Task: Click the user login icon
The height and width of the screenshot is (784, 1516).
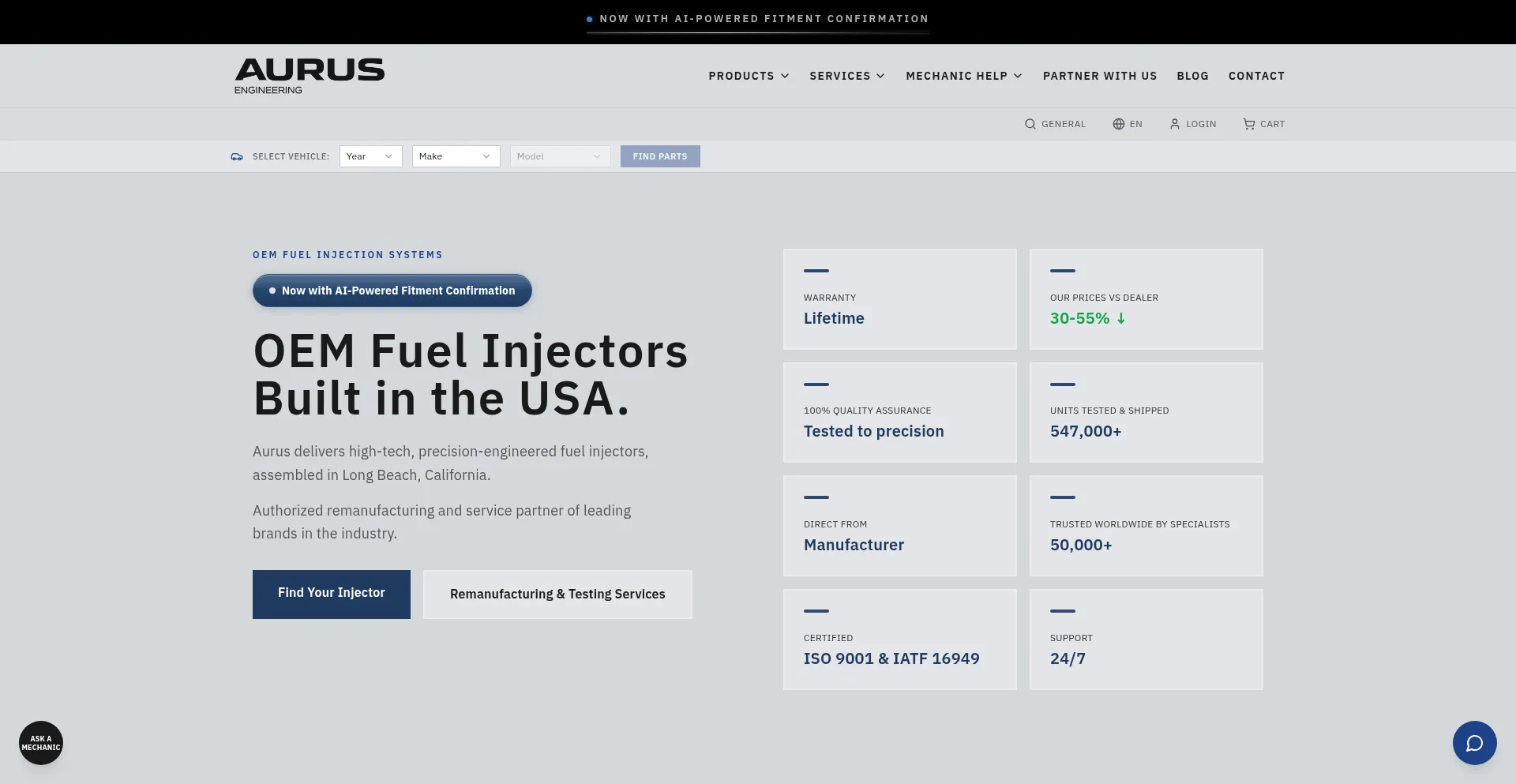Action: 1175,124
